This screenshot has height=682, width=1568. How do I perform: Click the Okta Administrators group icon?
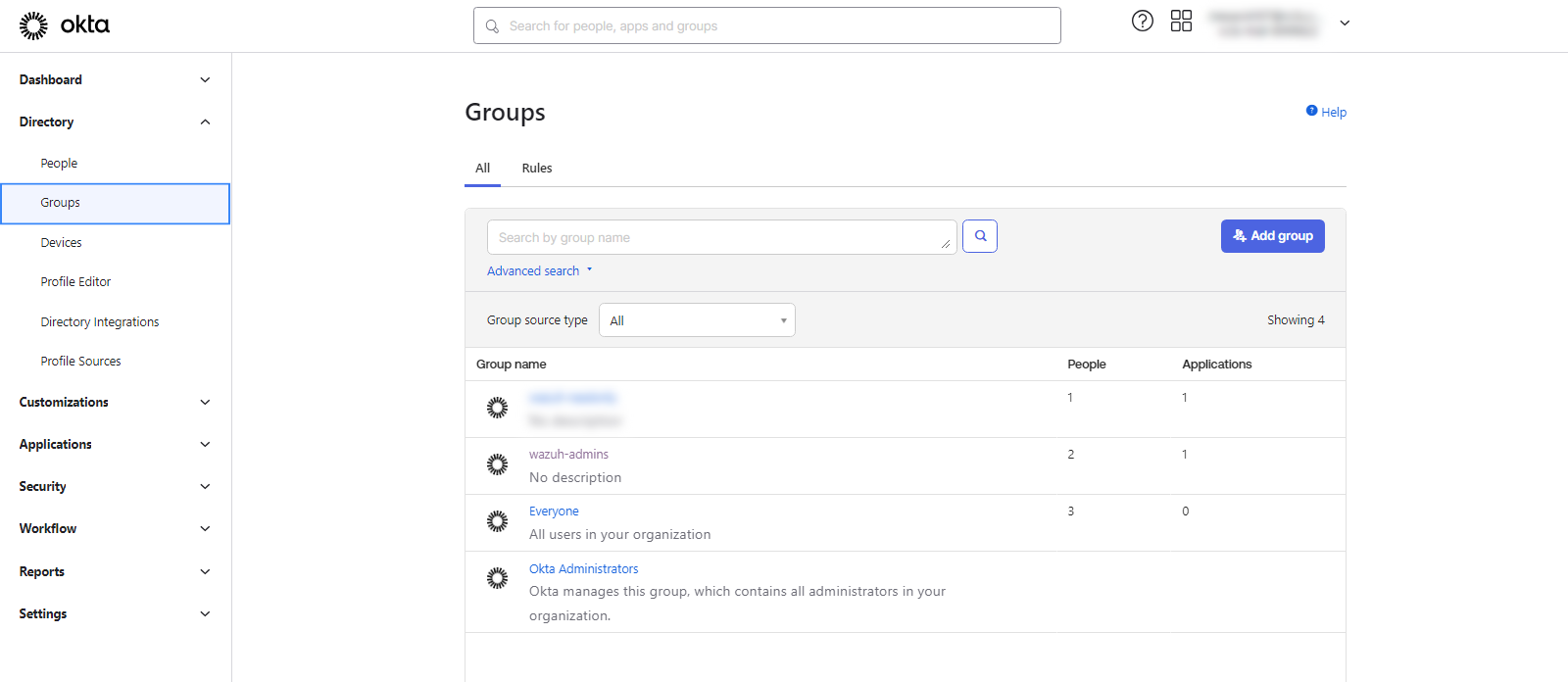[497, 578]
